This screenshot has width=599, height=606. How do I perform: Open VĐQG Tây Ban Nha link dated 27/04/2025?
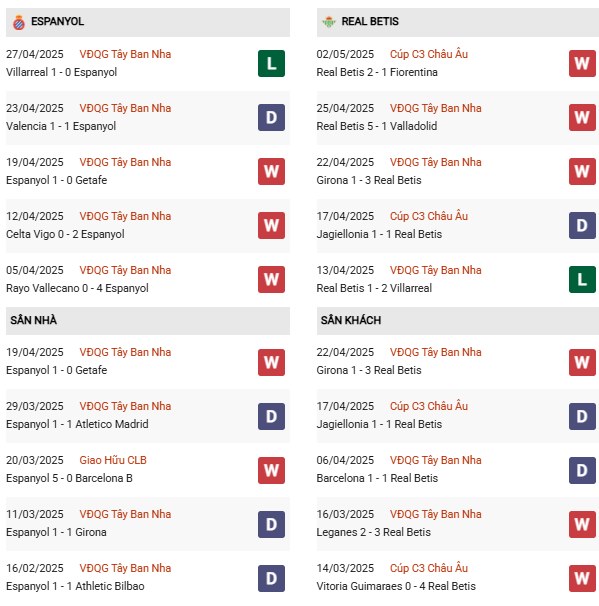coord(125,54)
